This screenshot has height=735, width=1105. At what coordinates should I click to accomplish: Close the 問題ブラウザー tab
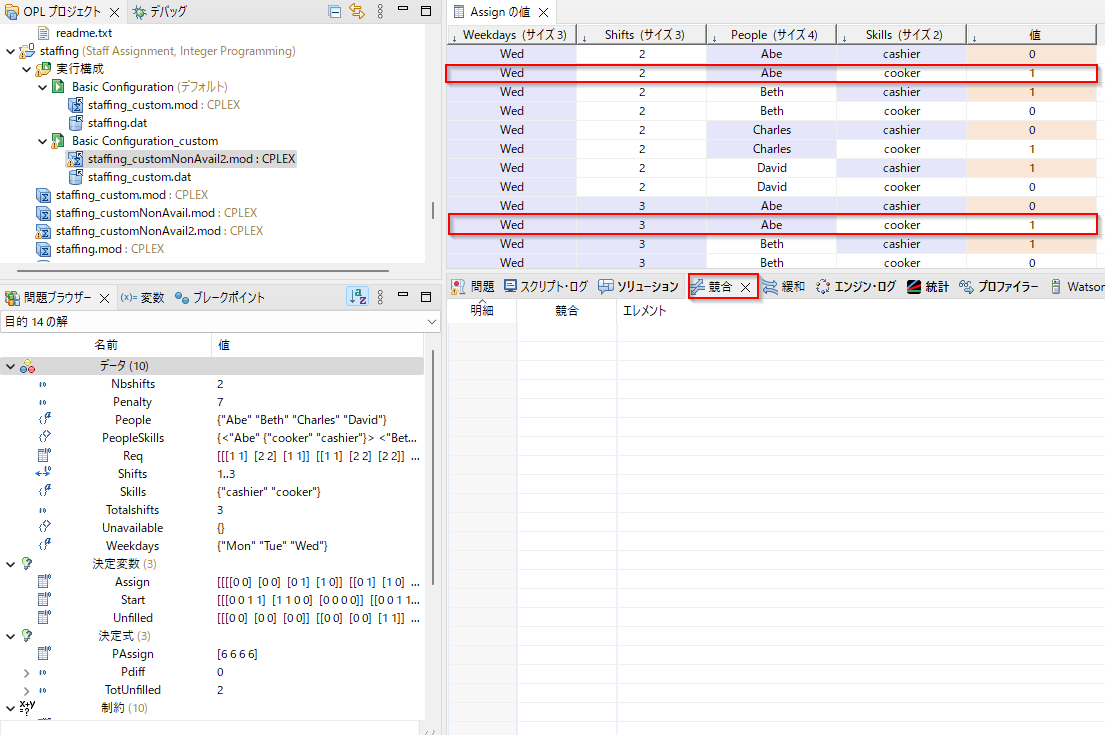tap(104, 298)
